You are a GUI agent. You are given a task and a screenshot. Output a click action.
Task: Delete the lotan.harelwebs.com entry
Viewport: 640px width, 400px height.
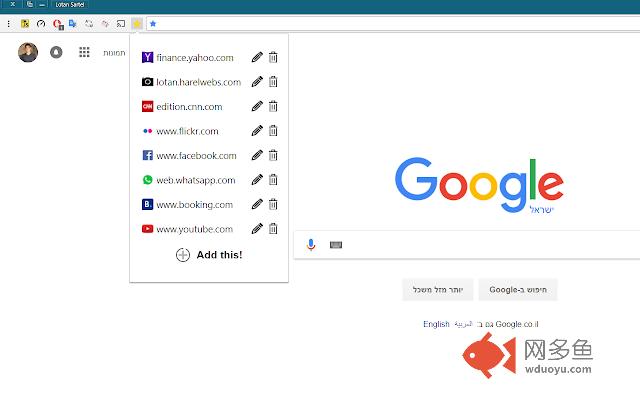(273, 82)
